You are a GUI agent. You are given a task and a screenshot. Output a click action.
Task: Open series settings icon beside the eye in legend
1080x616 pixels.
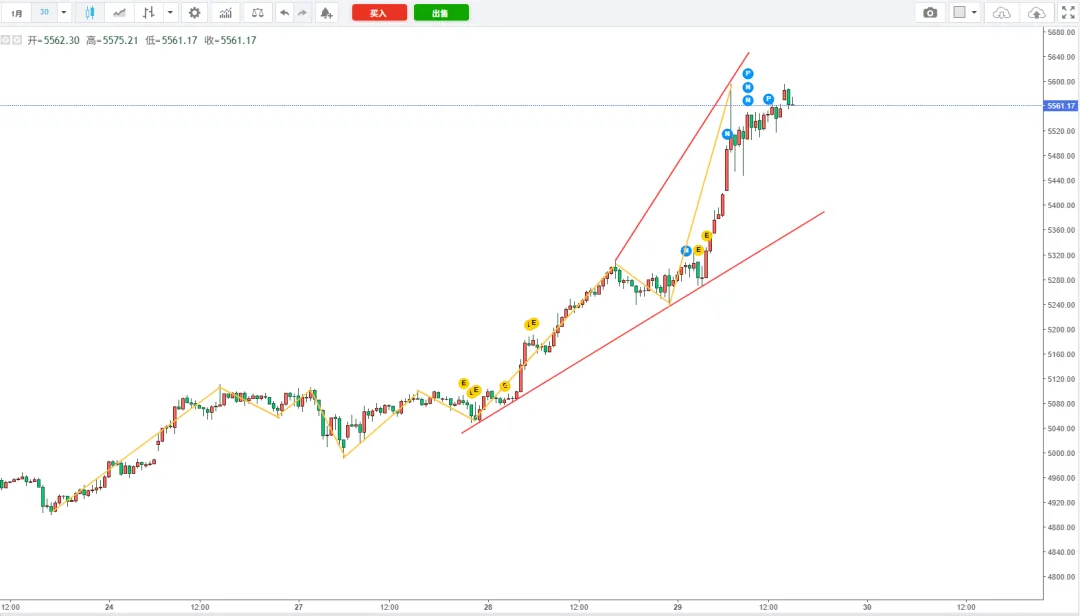(x=17, y=40)
